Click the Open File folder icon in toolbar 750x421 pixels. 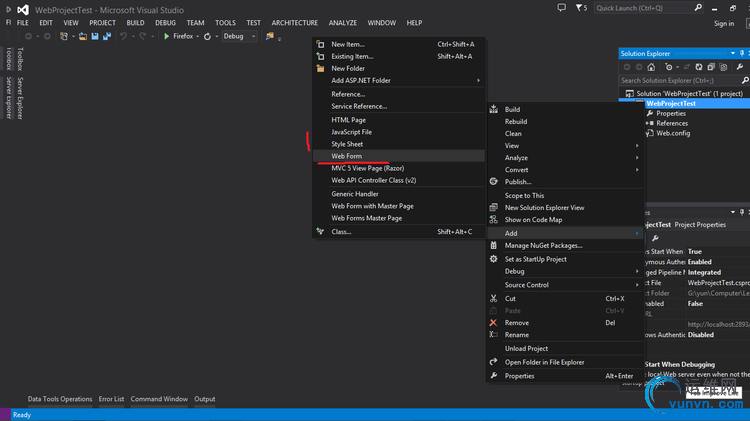pos(83,36)
